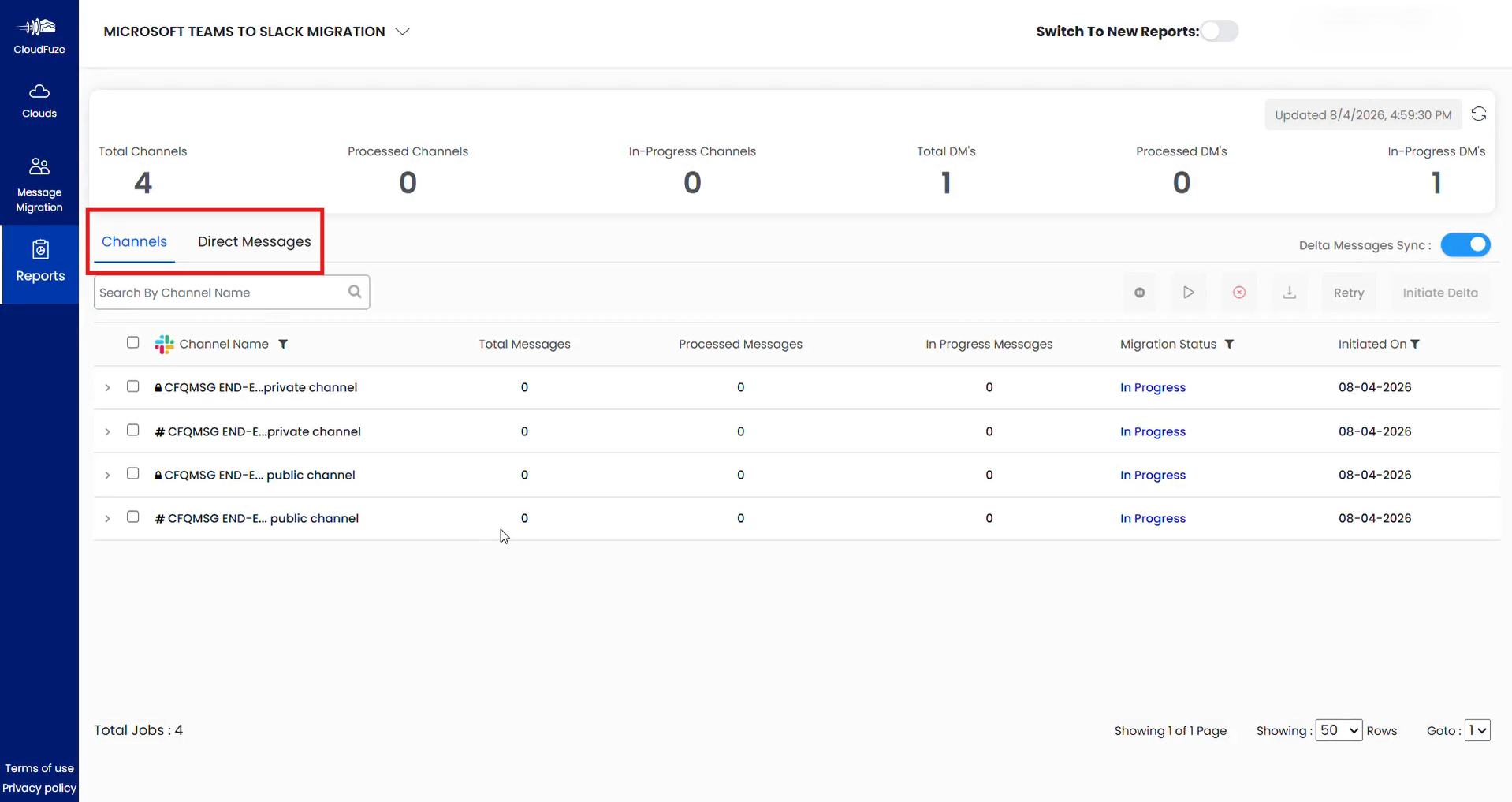Disable Delta Messages Sync toggle
Screen dimensions: 1512x802
tap(1465, 244)
